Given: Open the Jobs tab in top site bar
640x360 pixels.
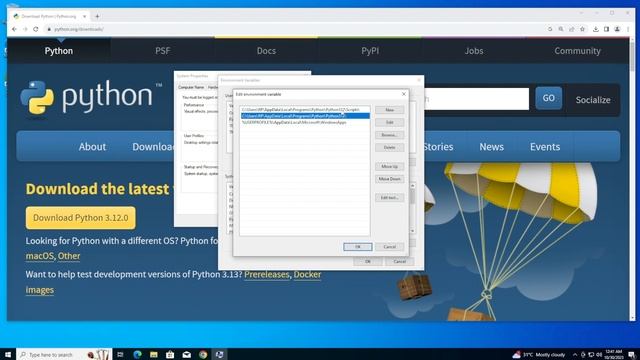Looking at the screenshot, I should click(x=474, y=51).
